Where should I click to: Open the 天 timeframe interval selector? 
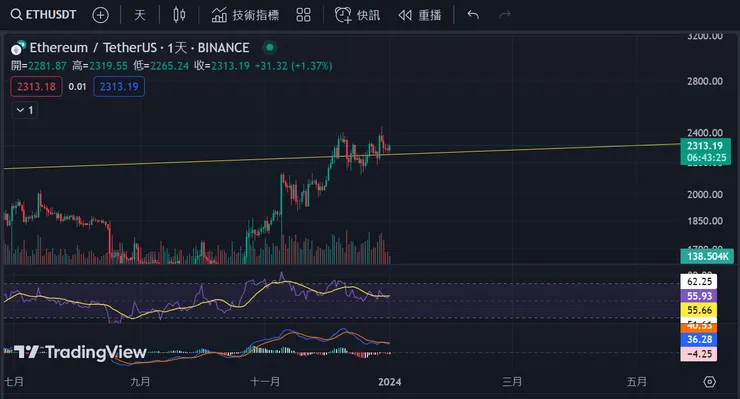(140, 15)
